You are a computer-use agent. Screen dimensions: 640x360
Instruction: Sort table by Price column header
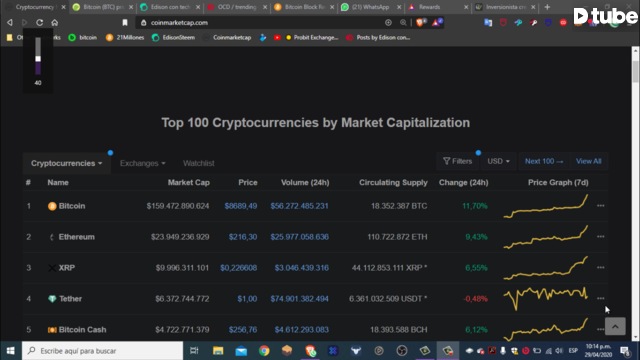click(248, 182)
